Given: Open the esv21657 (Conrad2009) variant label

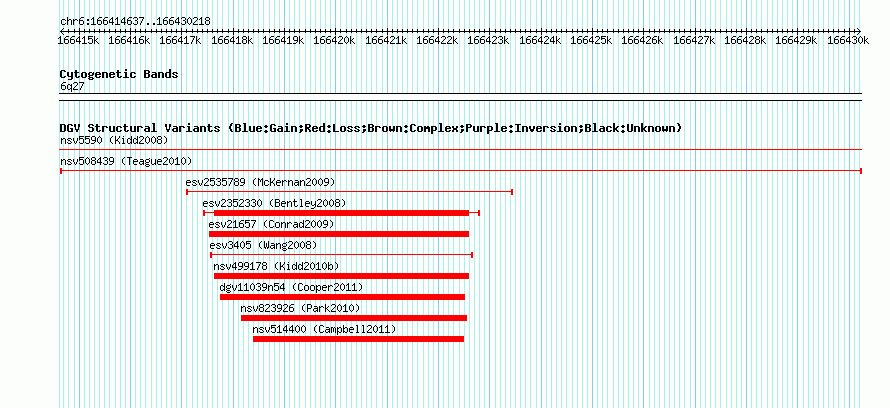Looking at the screenshot, I should 271,224.
